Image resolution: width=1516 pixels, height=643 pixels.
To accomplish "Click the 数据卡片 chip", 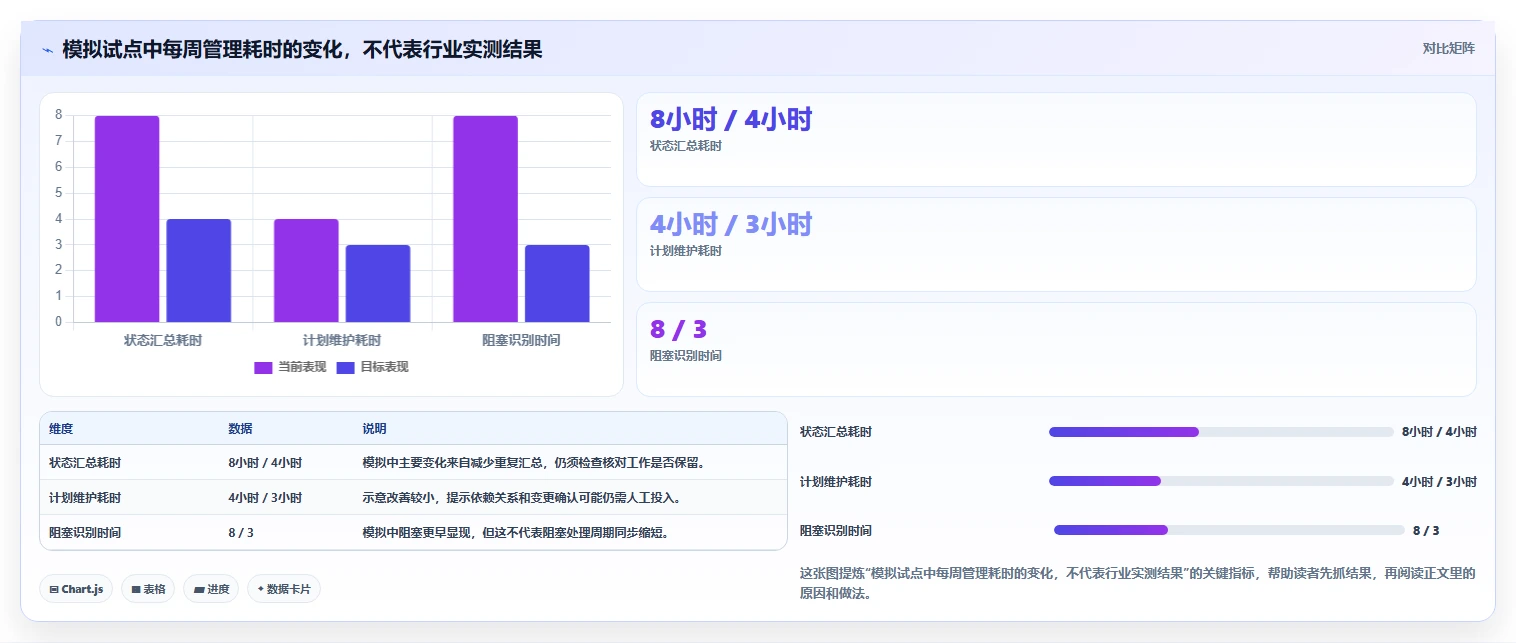I will tap(284, 589).
